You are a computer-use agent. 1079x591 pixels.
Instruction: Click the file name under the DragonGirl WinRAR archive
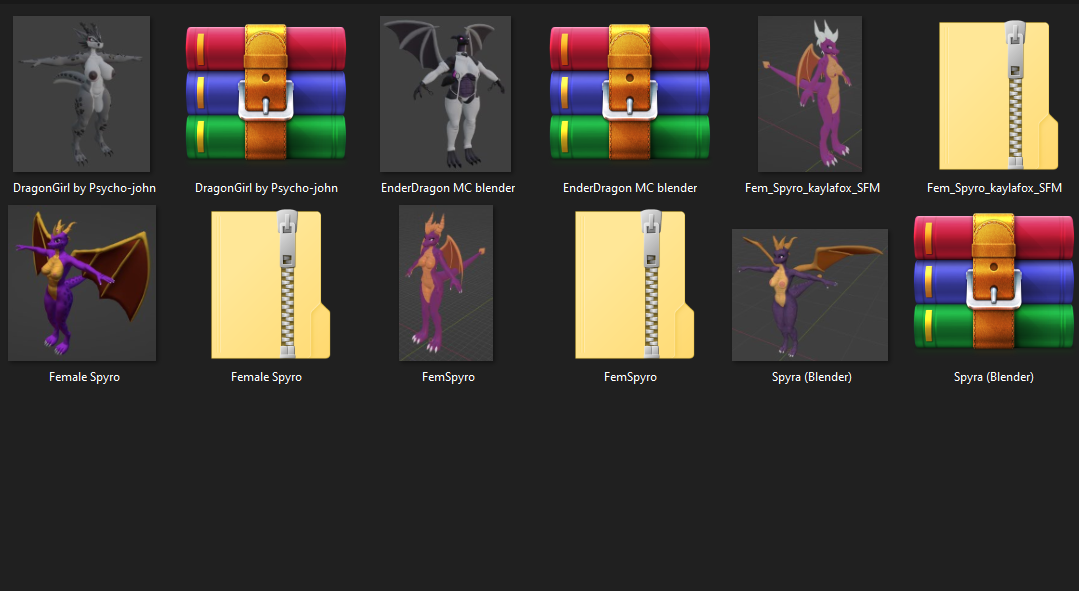[266, 188]
